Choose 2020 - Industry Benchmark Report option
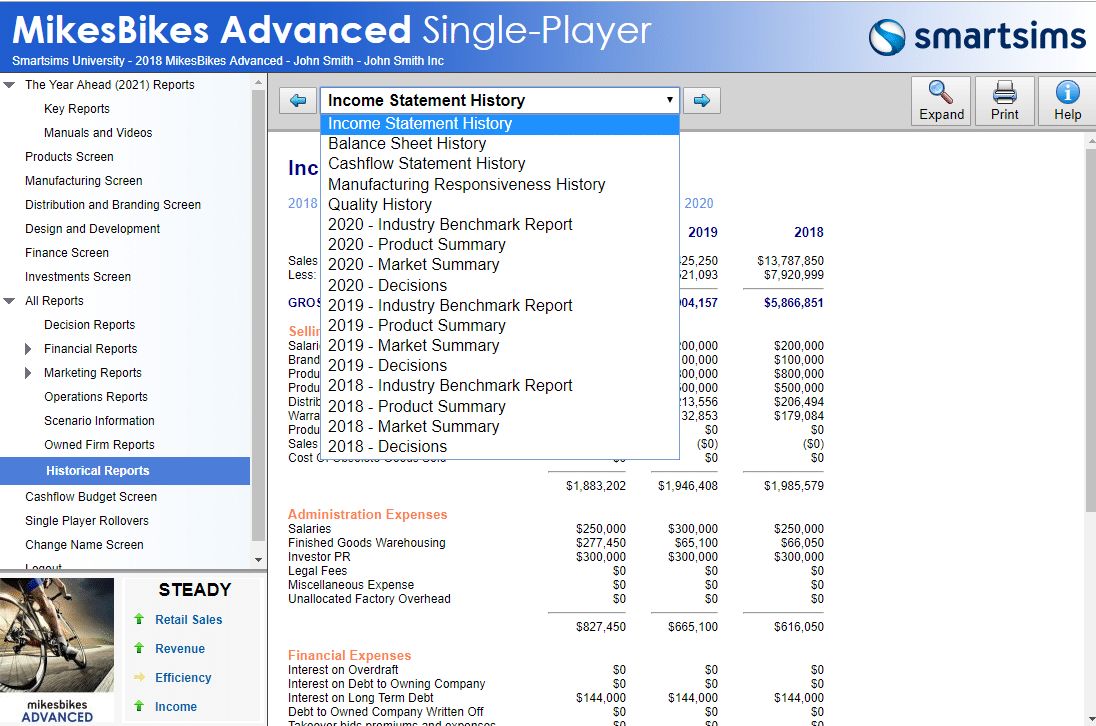1096x726 pixels. [450, 225]
